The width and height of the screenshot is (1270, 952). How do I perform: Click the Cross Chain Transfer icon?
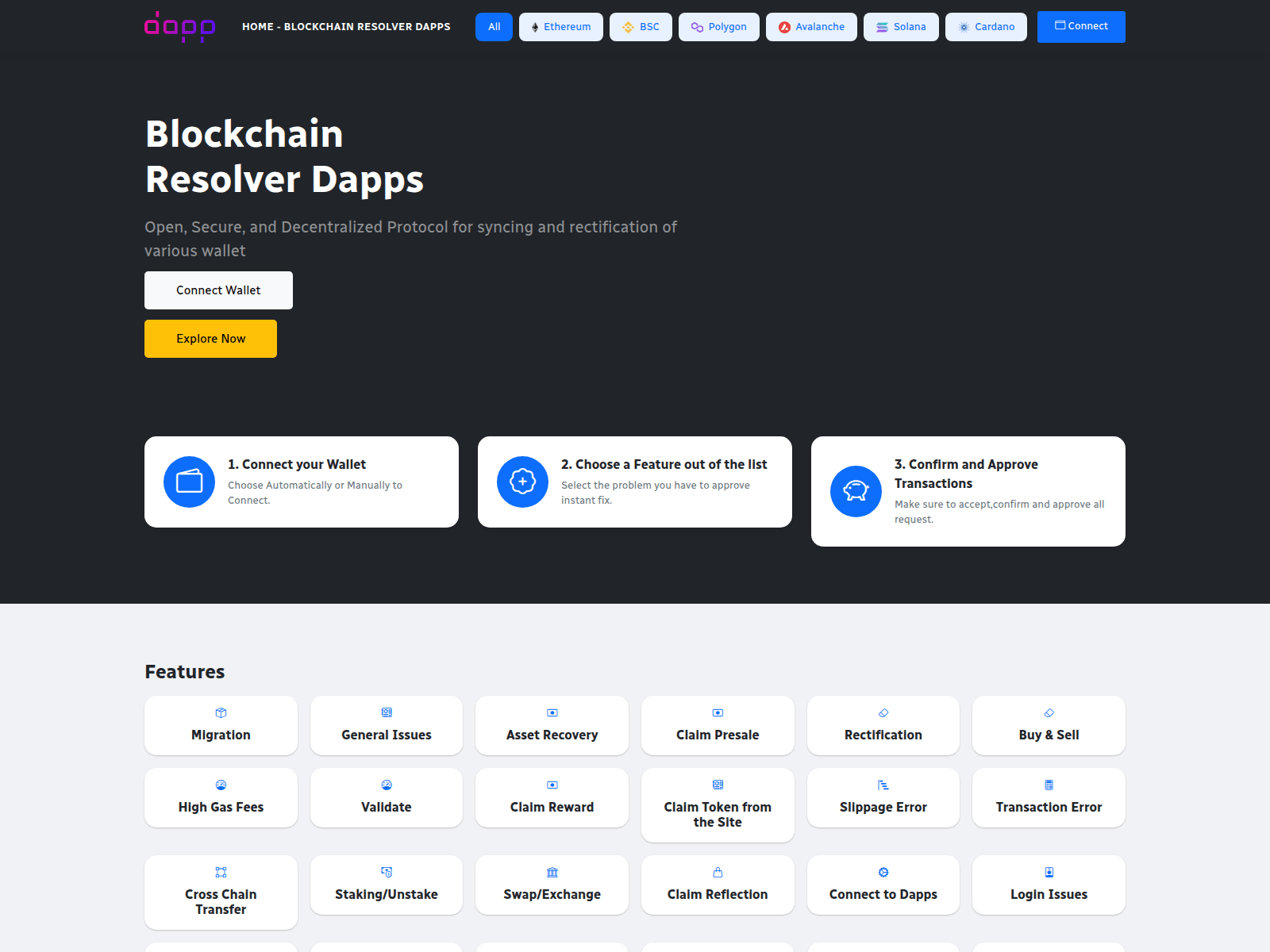pos(221,872)
